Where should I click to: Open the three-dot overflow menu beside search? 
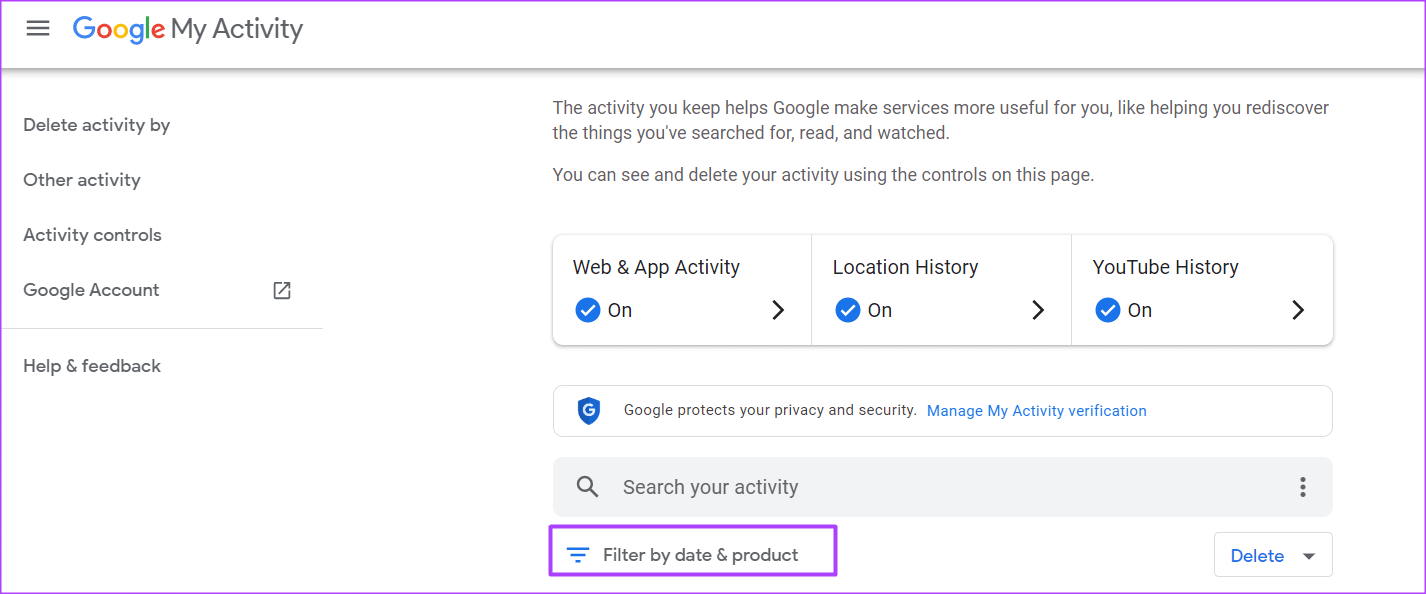[x=1303, y=486]
